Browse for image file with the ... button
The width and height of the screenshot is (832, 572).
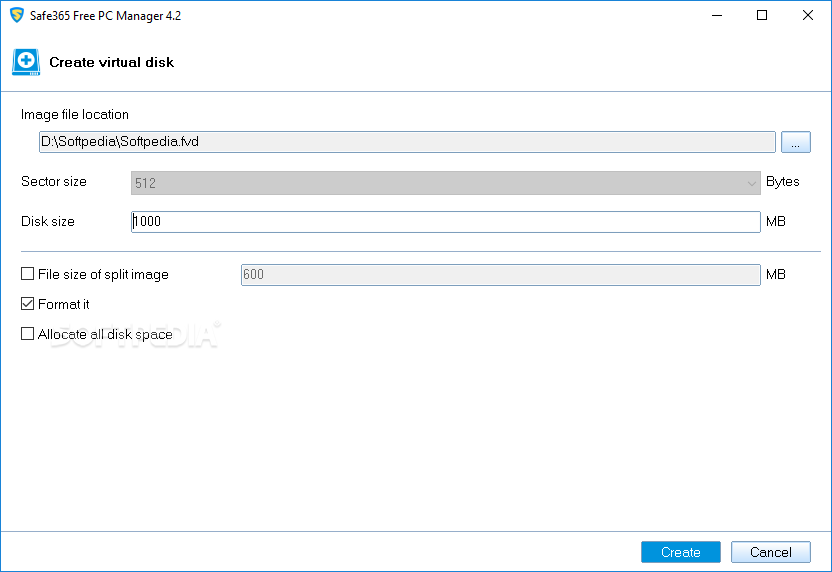tap(795, 142)
